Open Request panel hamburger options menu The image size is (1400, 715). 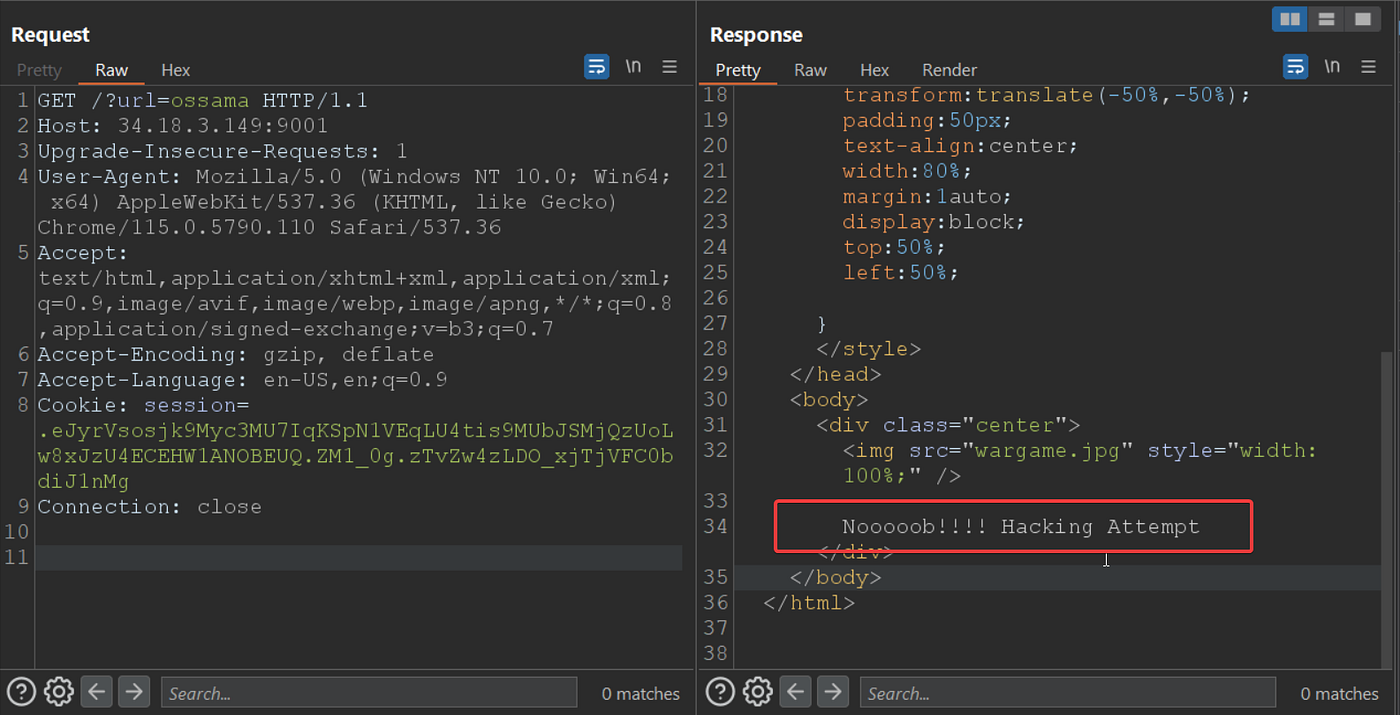click(x=670, y=67)
